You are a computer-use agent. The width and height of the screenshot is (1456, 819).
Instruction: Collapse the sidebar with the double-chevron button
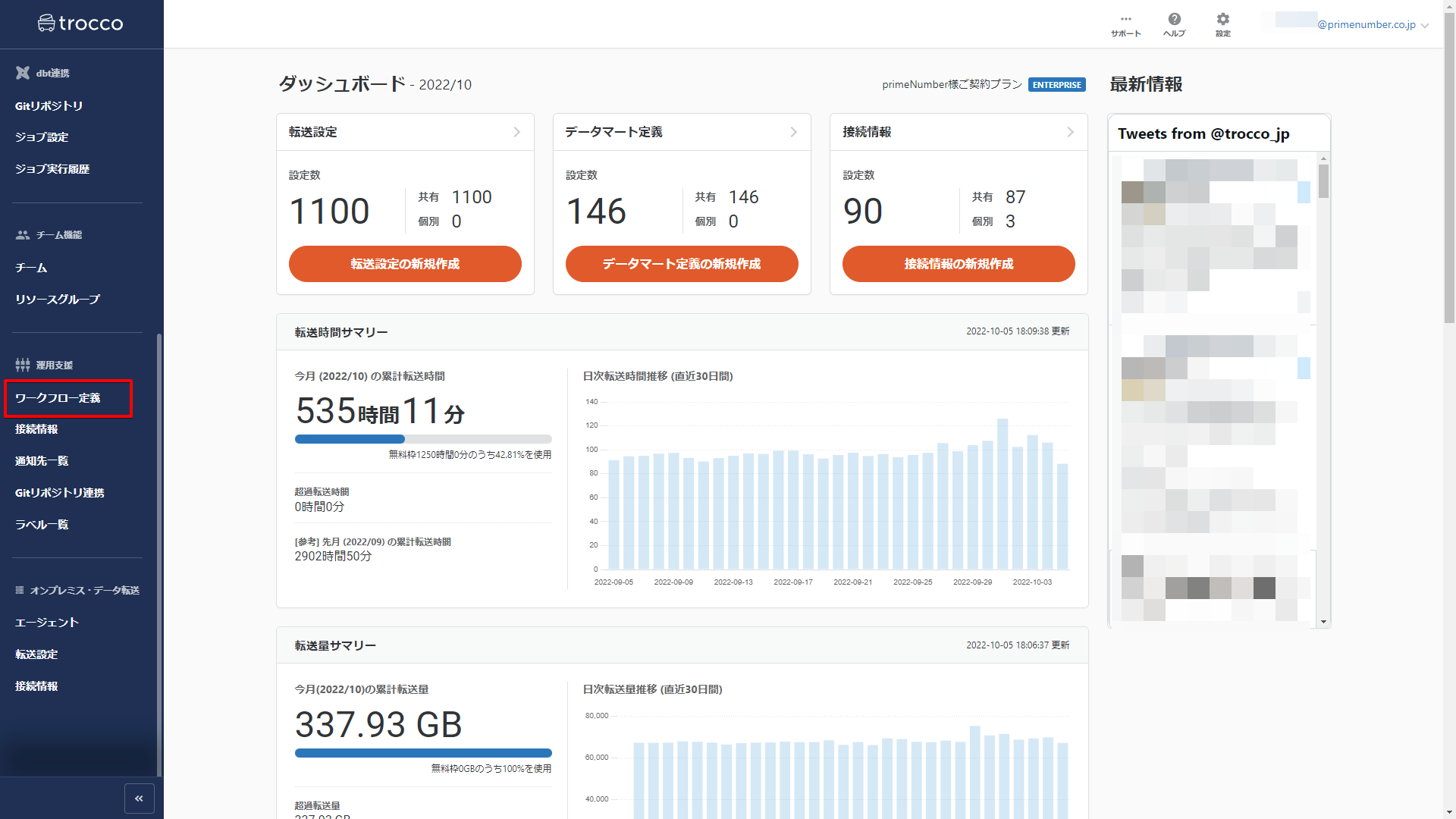pyautogui.click(x=139, y=799)
